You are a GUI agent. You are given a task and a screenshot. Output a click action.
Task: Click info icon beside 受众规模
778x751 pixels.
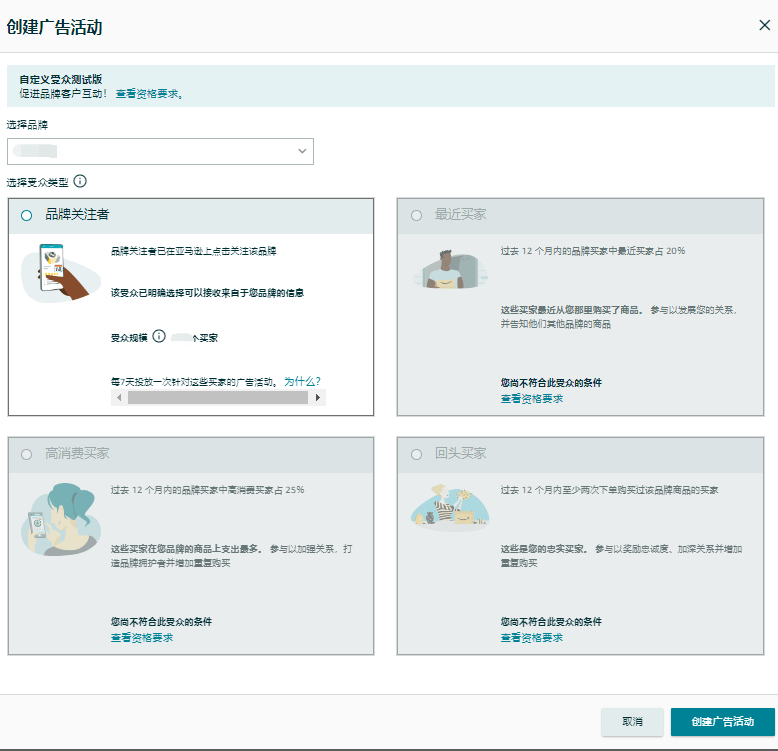click(x=159, y=337)
